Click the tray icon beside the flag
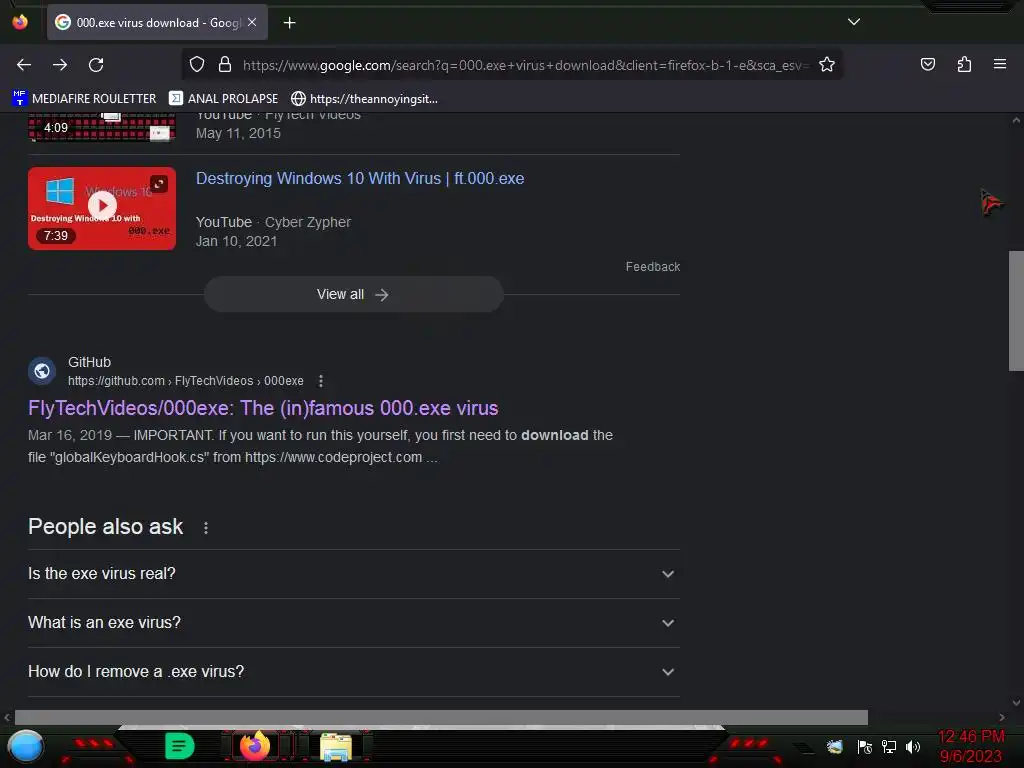The height and width of the screenshot is (768, 1024). (835, 746)
